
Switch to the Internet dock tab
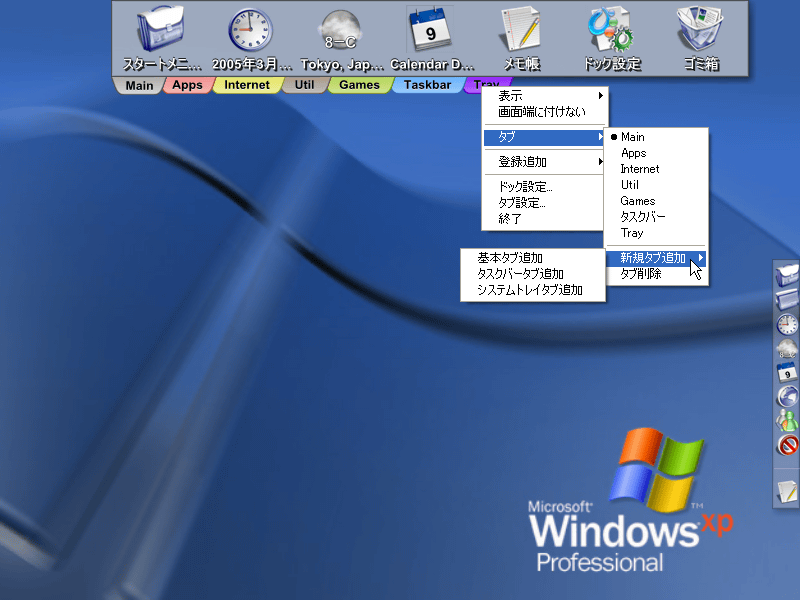tap(246, 85)
